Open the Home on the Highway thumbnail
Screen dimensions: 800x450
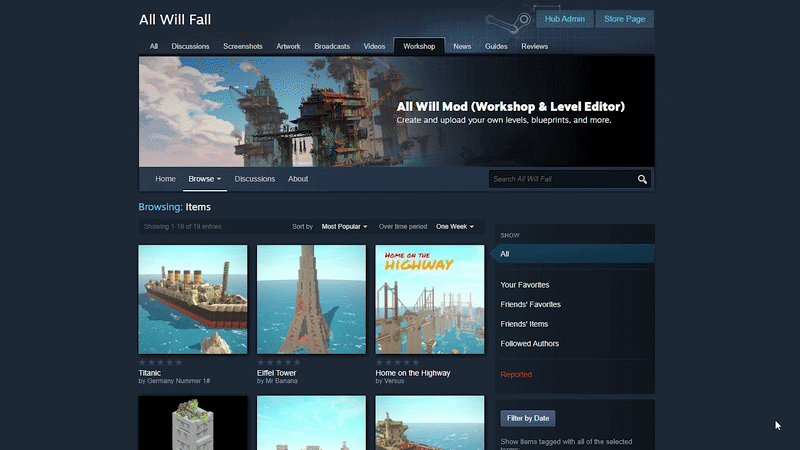click(430, 299)
